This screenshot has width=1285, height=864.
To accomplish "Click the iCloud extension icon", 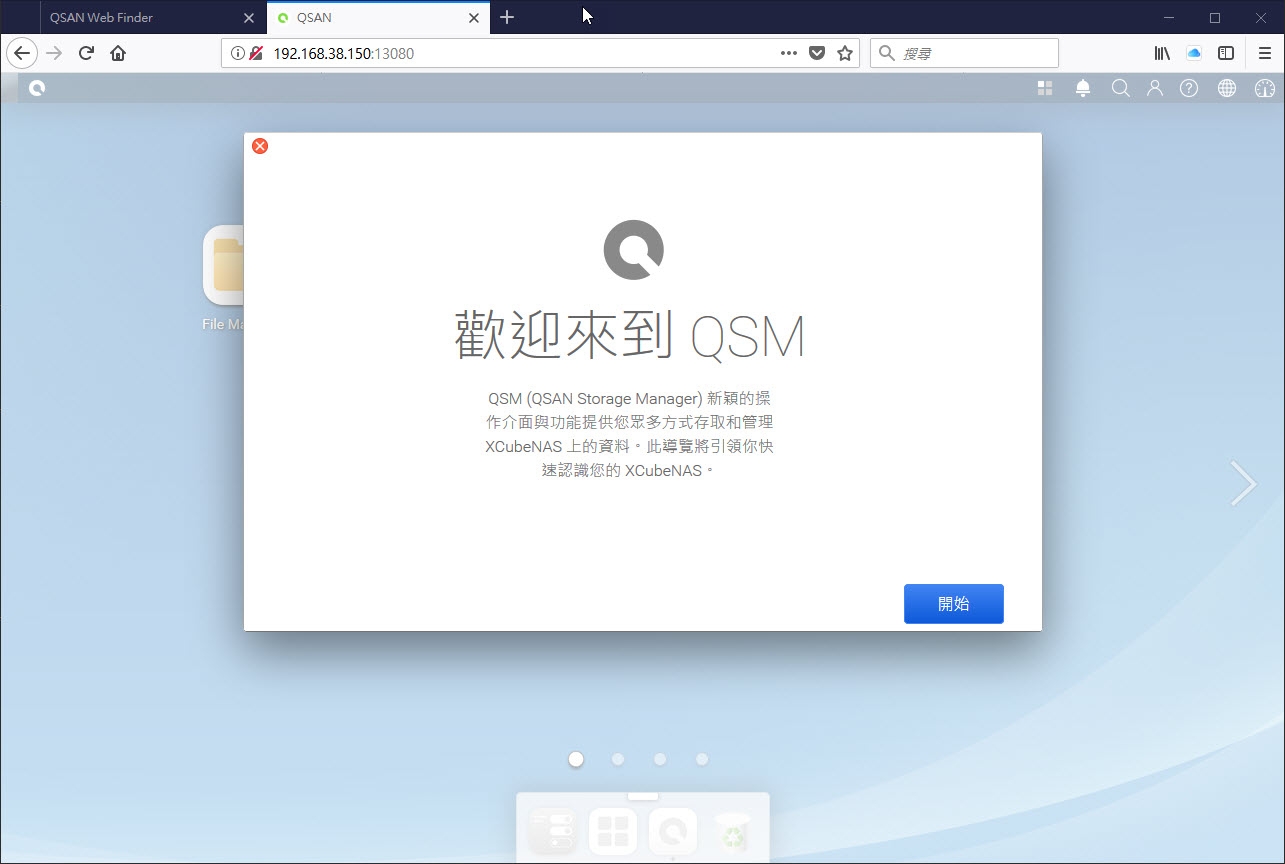I will [1194, 53].
